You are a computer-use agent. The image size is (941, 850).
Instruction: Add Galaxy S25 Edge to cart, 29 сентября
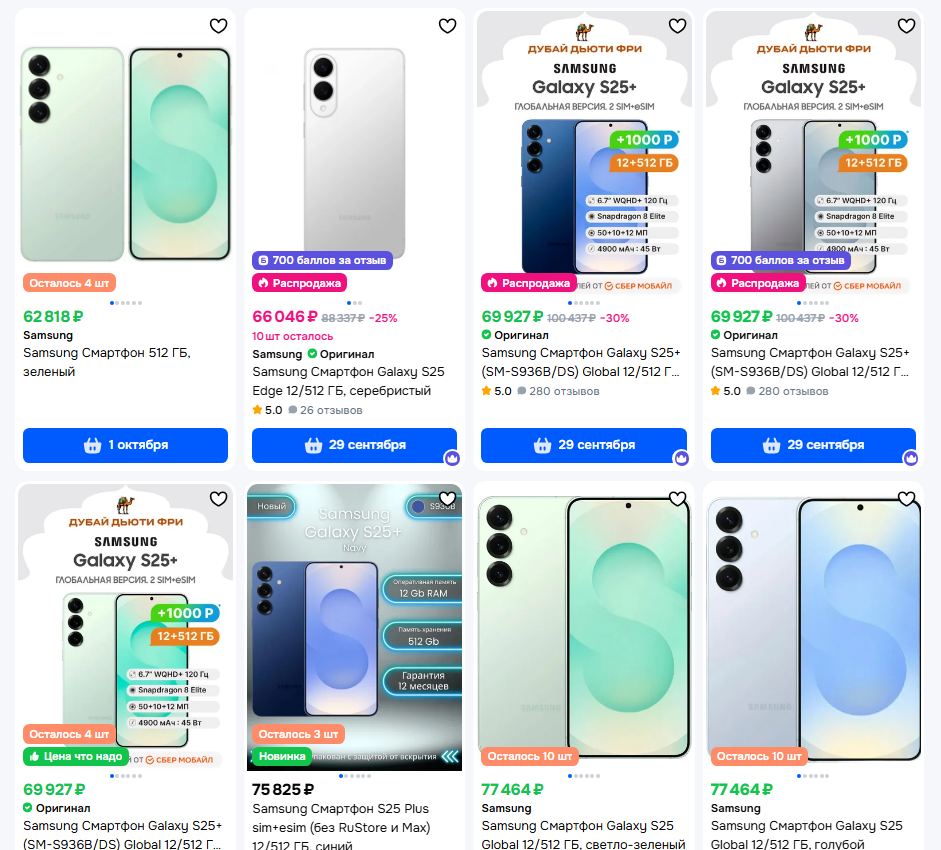pos(355,445)
